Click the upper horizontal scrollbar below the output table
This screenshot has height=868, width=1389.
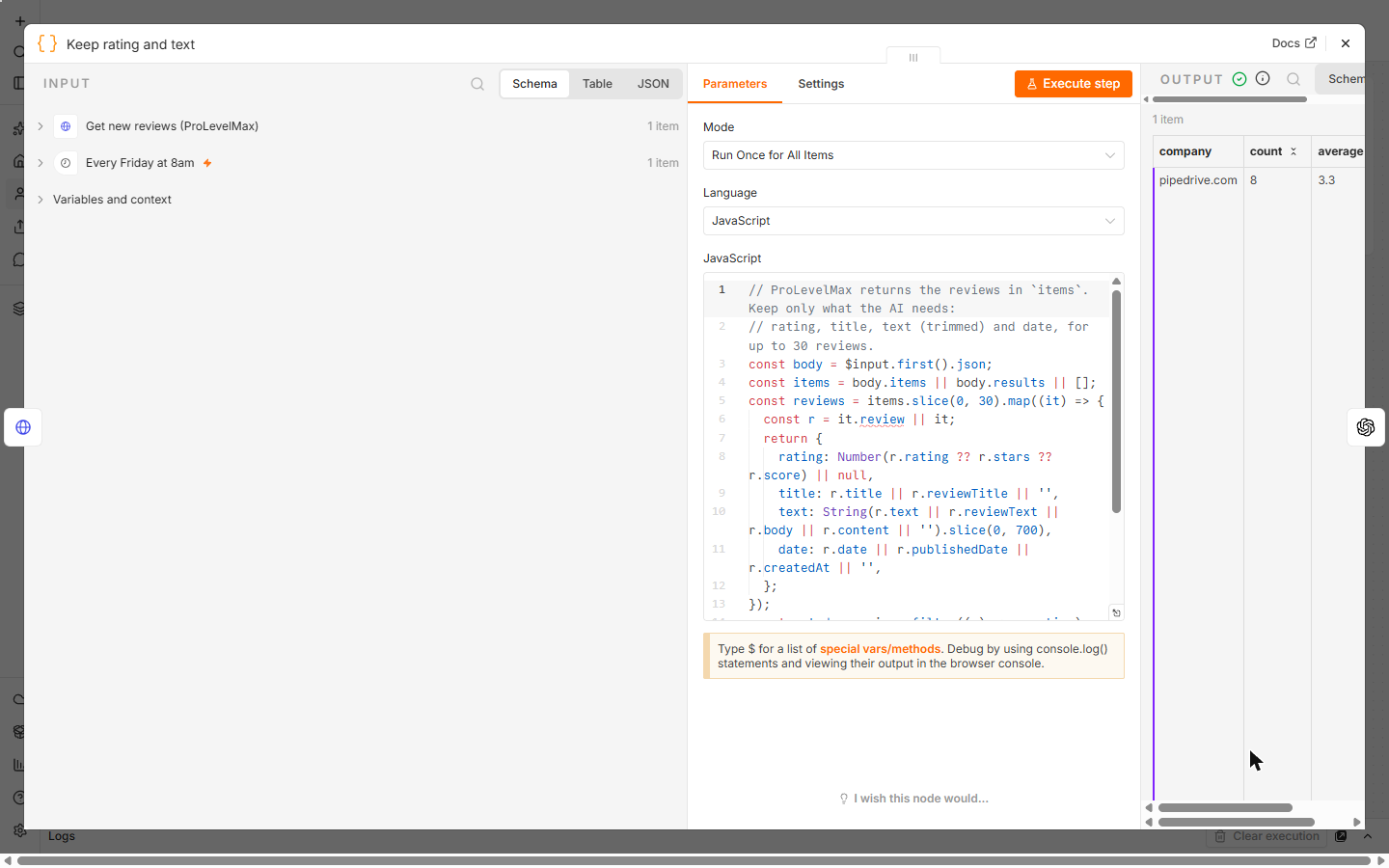[1225, 808]
